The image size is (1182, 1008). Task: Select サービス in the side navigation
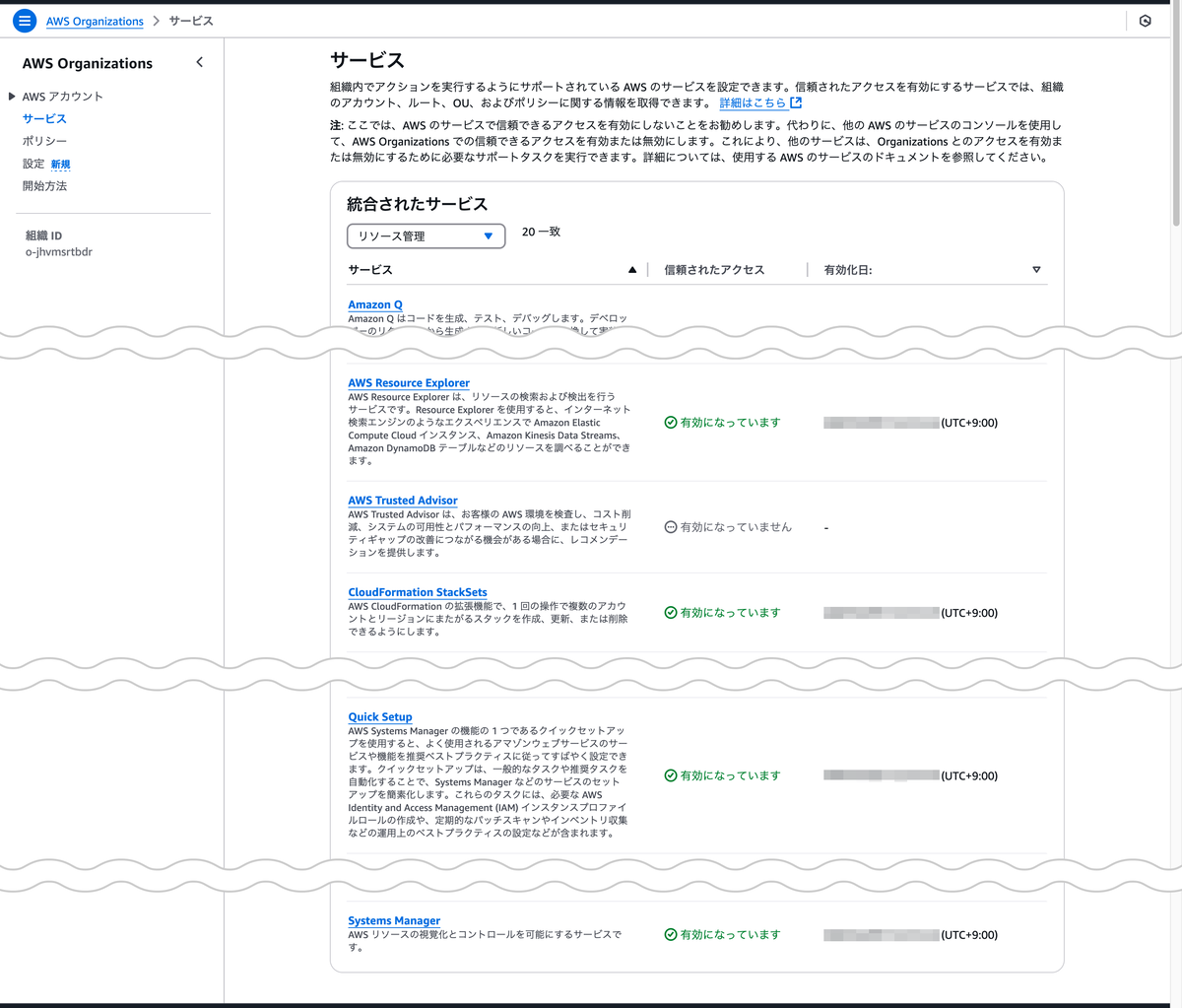(x=44, y=118)
